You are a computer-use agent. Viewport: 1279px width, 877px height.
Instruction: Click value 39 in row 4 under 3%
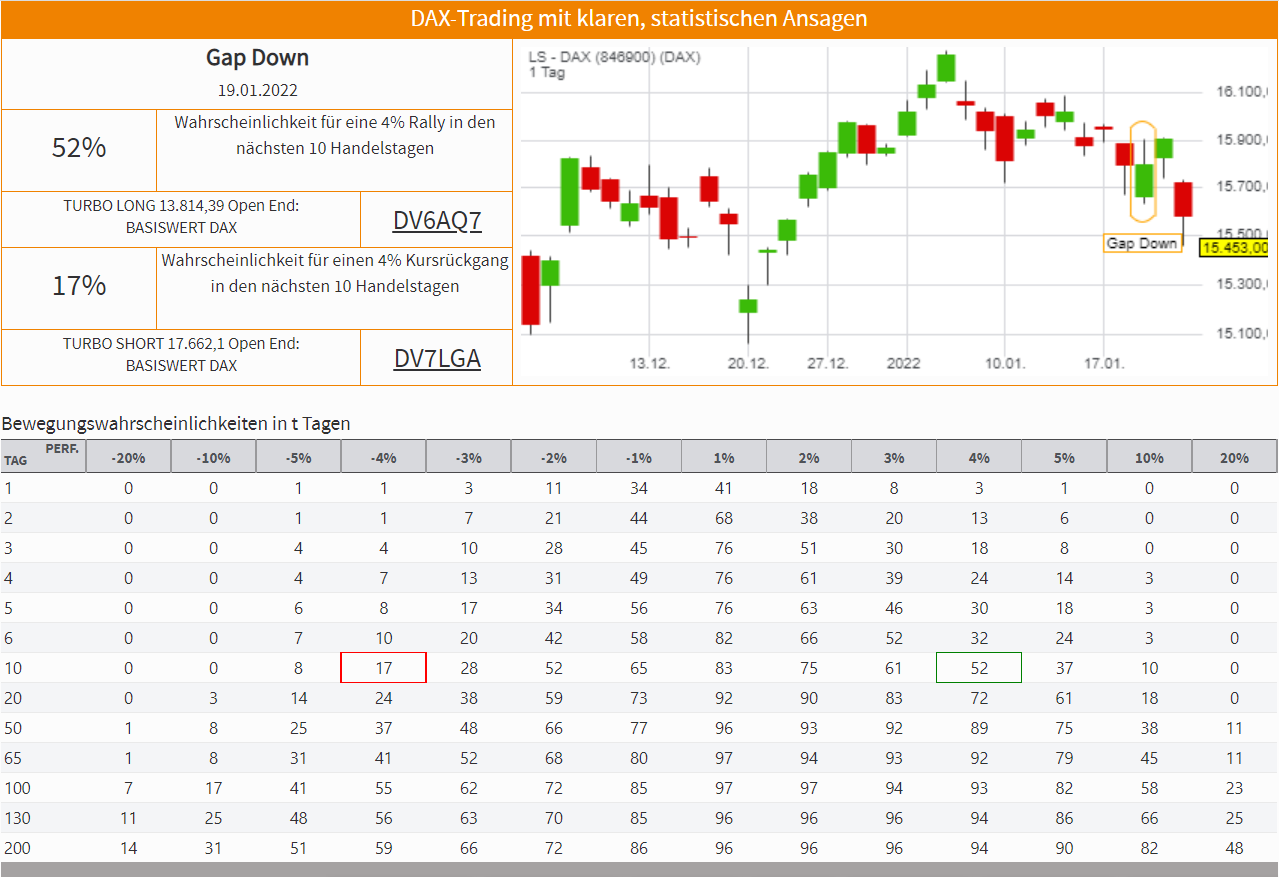pos(894,578)
